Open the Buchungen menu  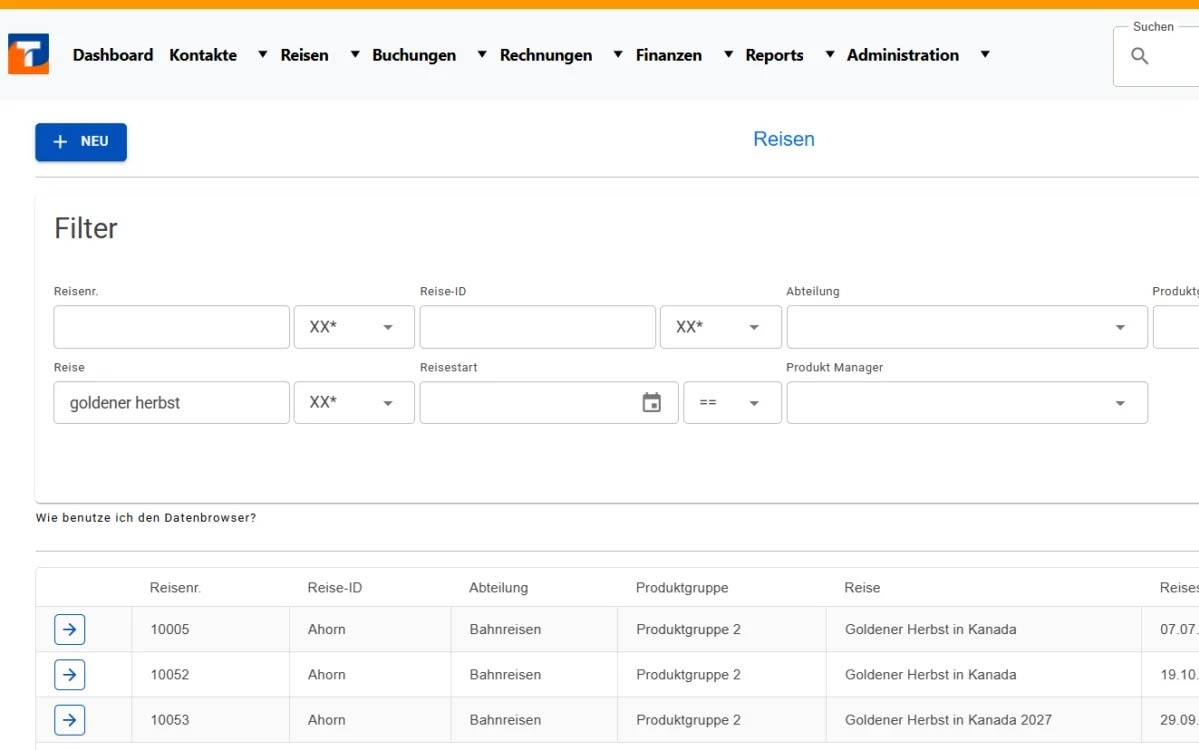tap(414, 55)
